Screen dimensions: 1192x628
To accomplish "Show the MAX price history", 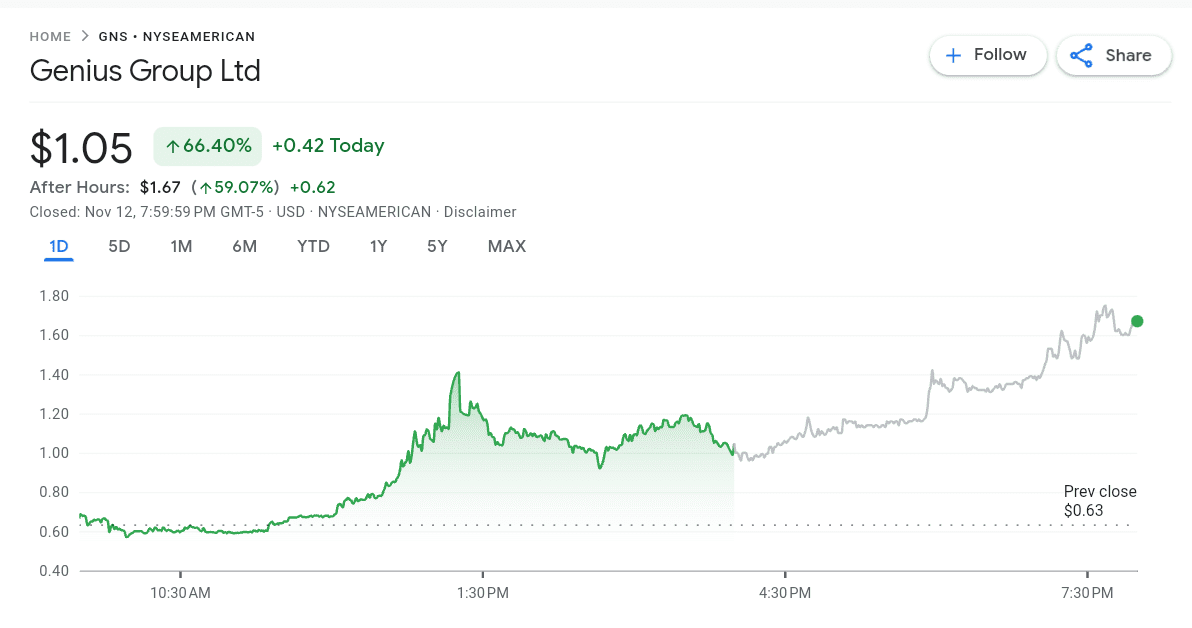I will [x=507, y=246].
